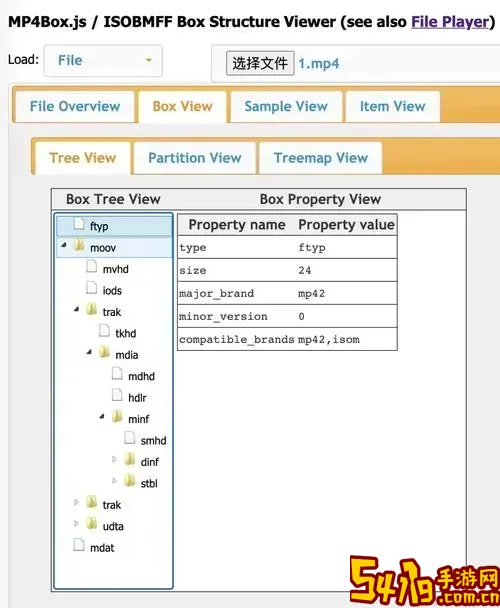This screenshot has height=608, width=500.
Task: Click the Property value column header
Action: pyautogui.click(x=347, y=225)
